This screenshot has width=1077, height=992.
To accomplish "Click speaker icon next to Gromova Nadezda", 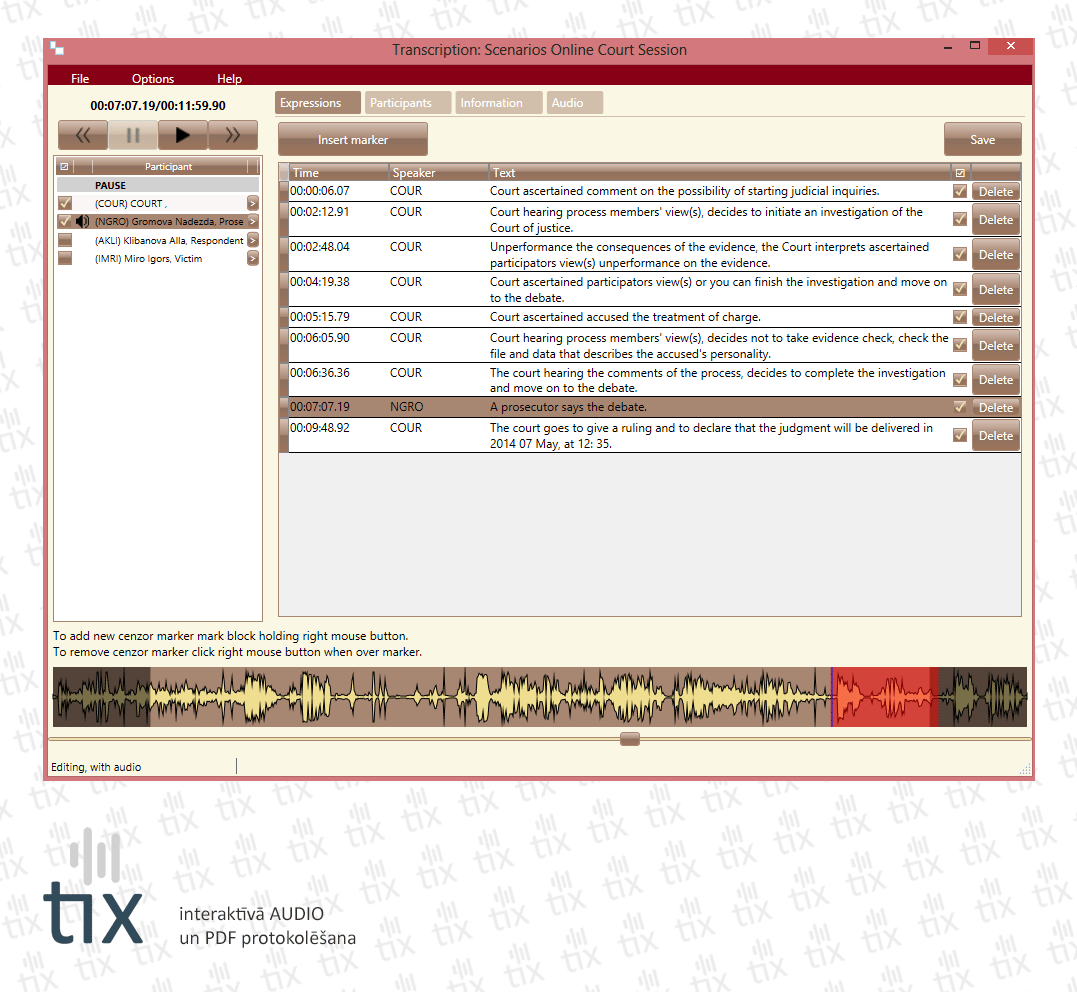I will (x=82, y=221).
